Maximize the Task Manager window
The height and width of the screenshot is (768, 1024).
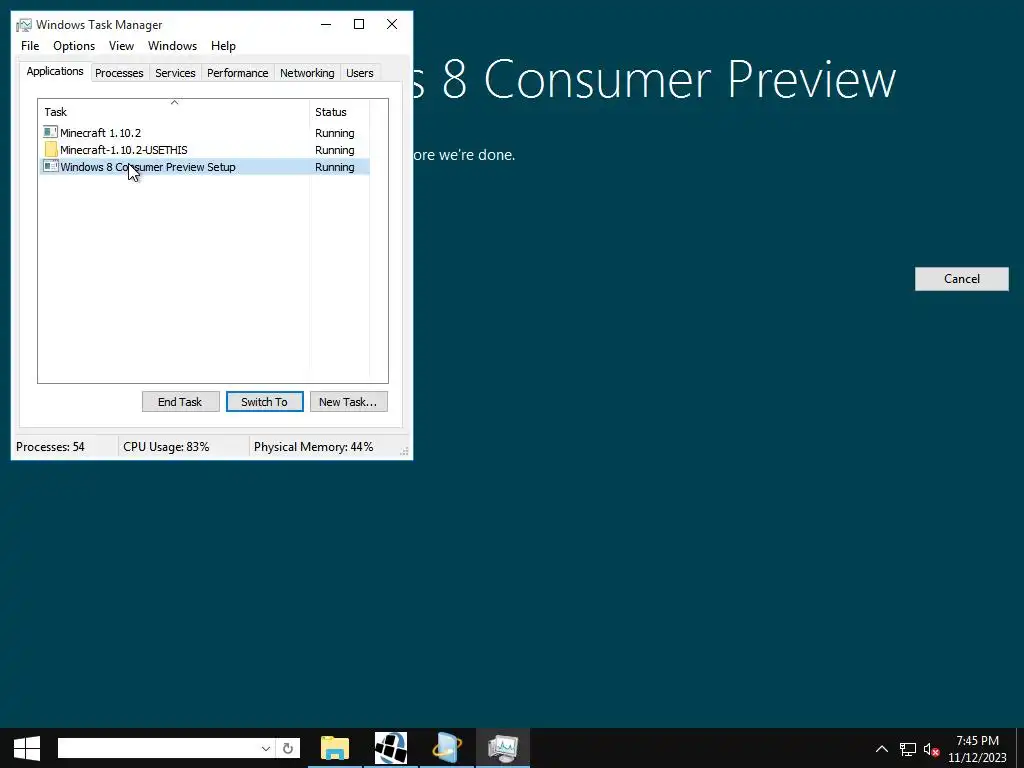click(359, 24)
